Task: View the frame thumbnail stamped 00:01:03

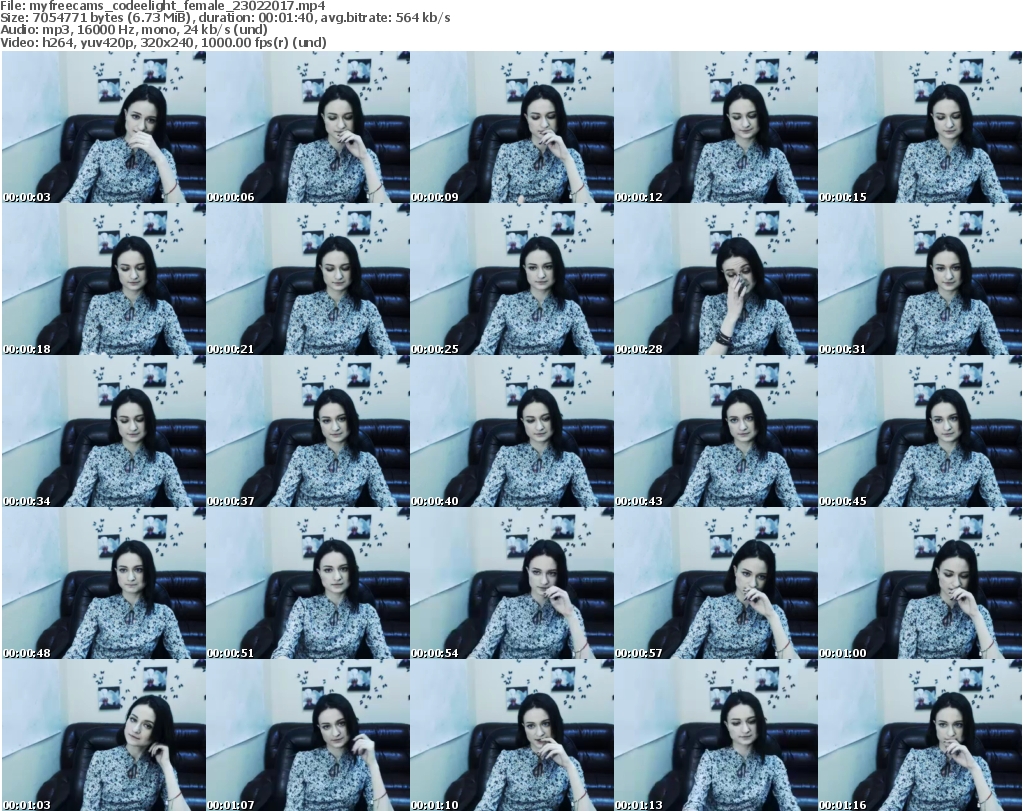Action: (x=104, y=735)
